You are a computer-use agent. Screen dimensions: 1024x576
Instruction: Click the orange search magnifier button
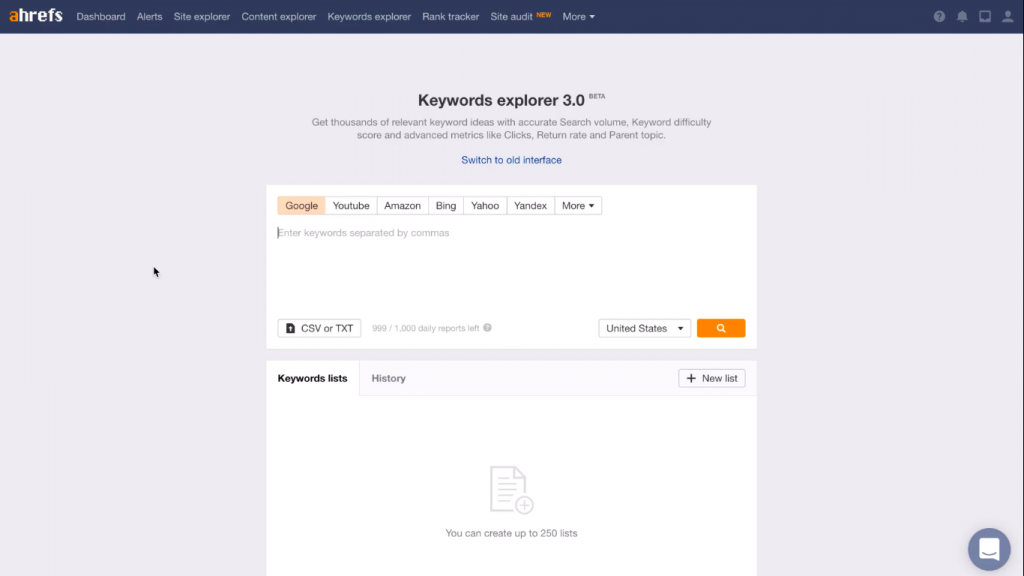pos(721,327)
